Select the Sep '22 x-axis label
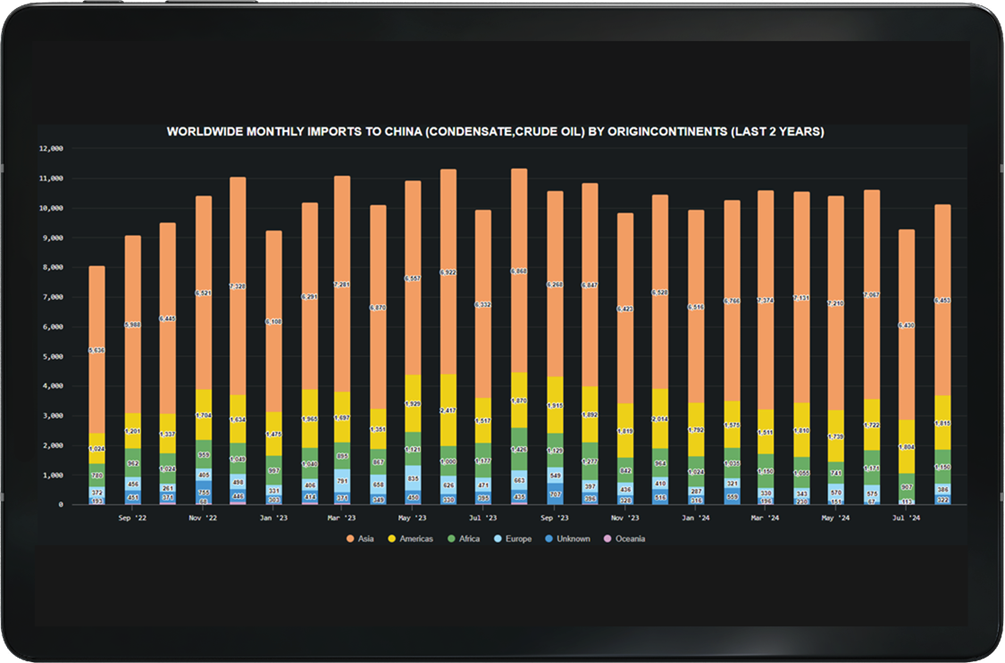The height and width of the screenshot is (663, 1005). point(132,519)
